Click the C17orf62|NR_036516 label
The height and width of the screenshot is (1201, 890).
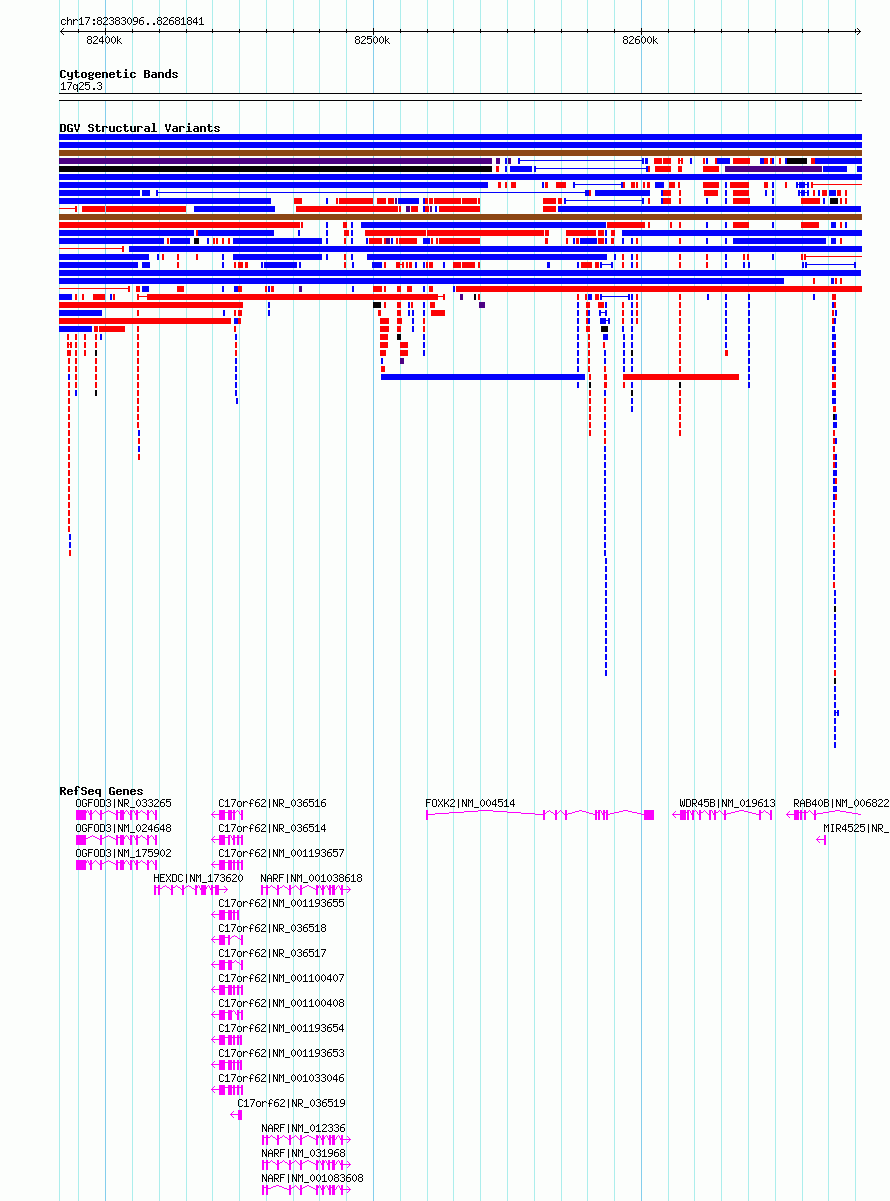pos(272,803)
